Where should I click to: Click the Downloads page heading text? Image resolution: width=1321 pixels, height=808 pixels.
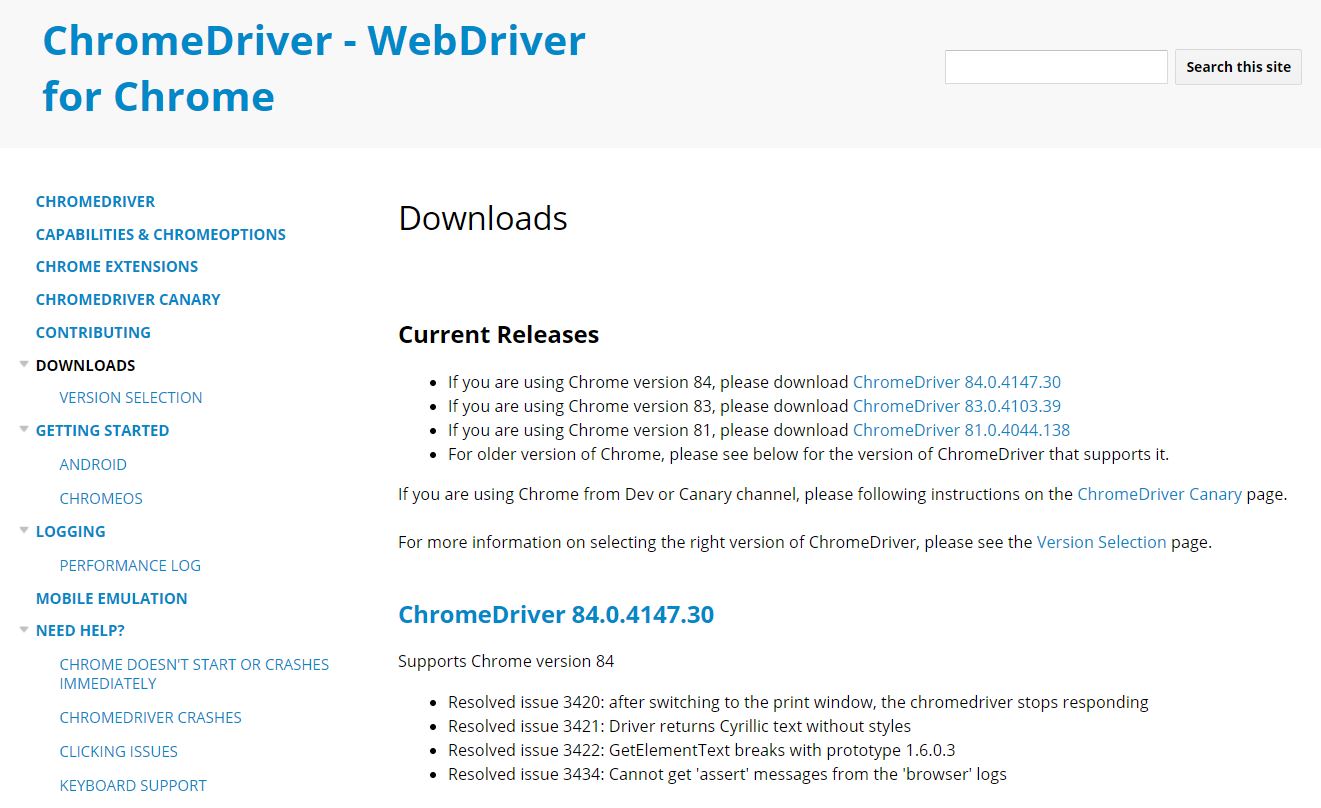pyautogui.click(x=483, y=218)
